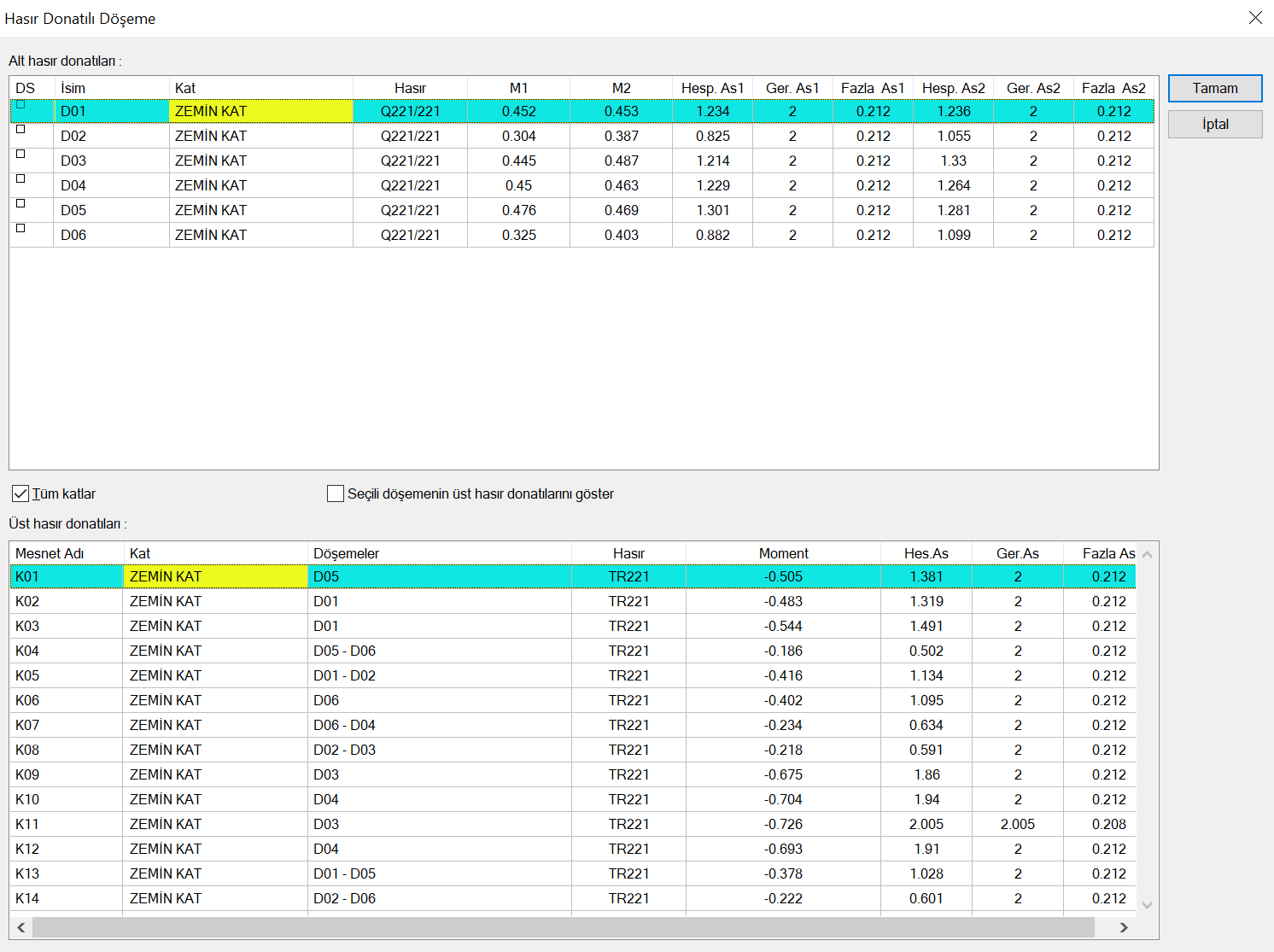Enable Seçili döşemenin üst hasır donatılarını göster
The image size is (1274, 952).
point(336,494)
